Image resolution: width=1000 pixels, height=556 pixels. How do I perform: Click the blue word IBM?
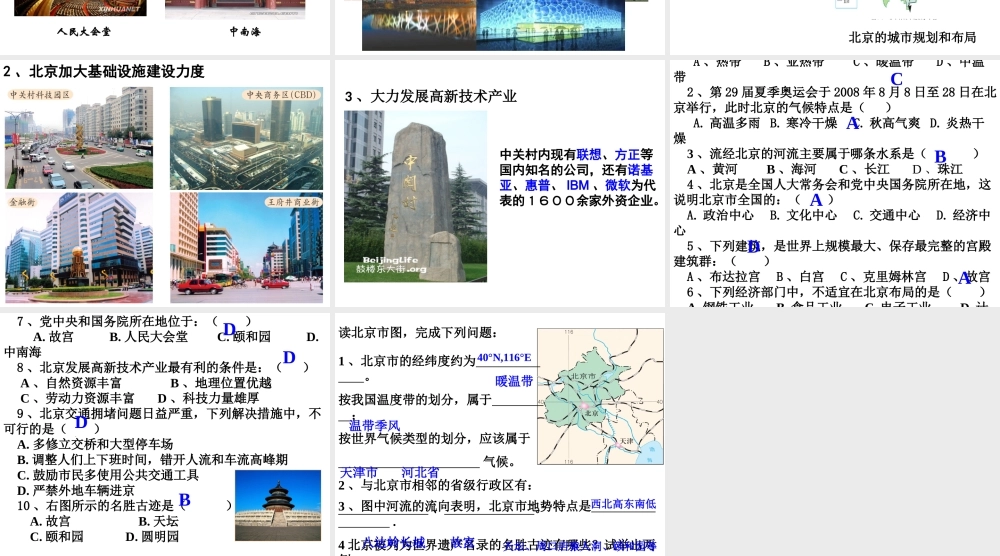click(x=577, y=185)
